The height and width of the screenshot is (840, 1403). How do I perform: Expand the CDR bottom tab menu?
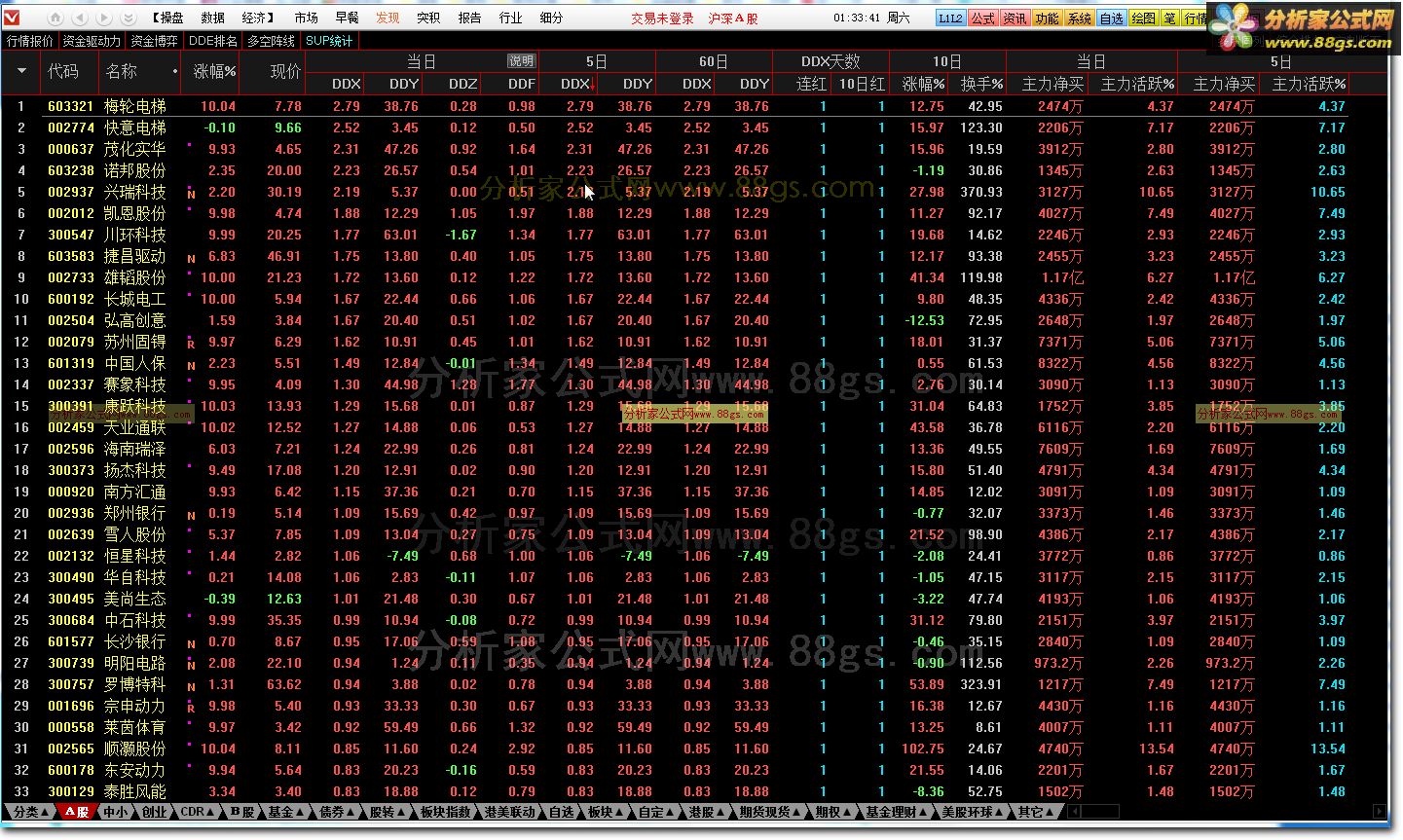click(198, 812)
